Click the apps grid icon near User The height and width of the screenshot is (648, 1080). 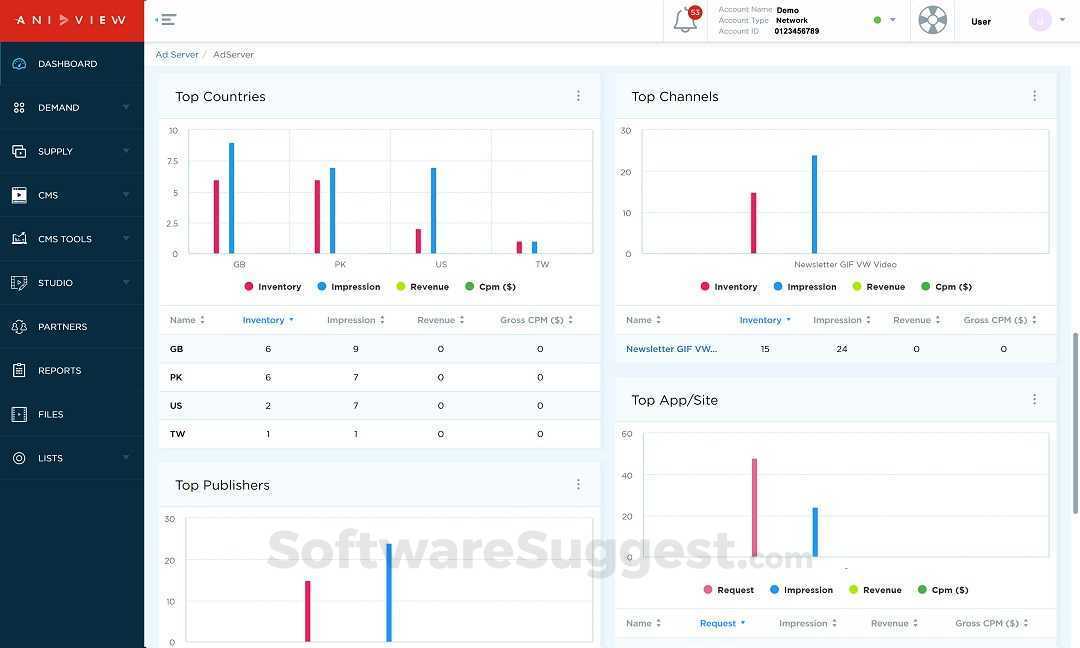coord(932,19)
